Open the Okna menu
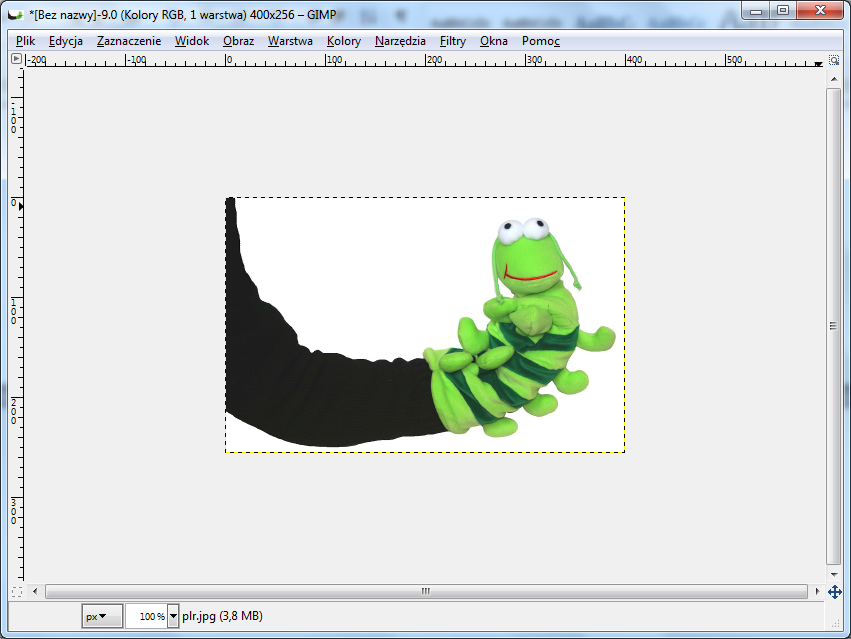Viewport: 851px width, 639px height. [x=494, y=41]
